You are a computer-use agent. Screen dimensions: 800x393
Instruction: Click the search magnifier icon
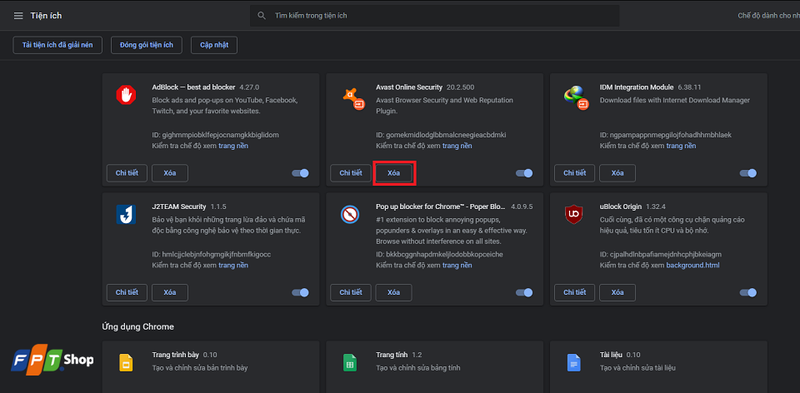[x=262, y=16]
